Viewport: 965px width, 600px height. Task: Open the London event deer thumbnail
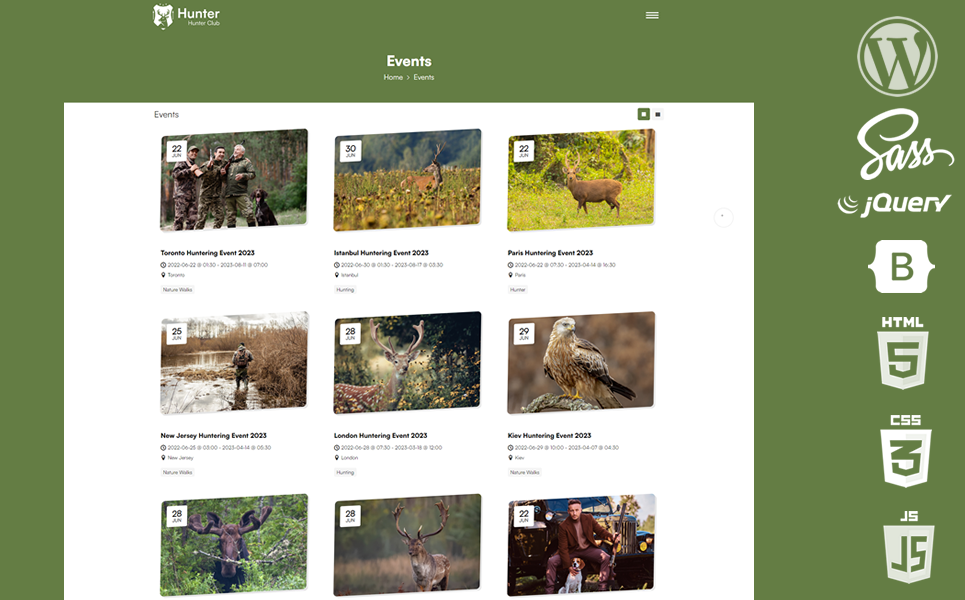click(407, 363)
